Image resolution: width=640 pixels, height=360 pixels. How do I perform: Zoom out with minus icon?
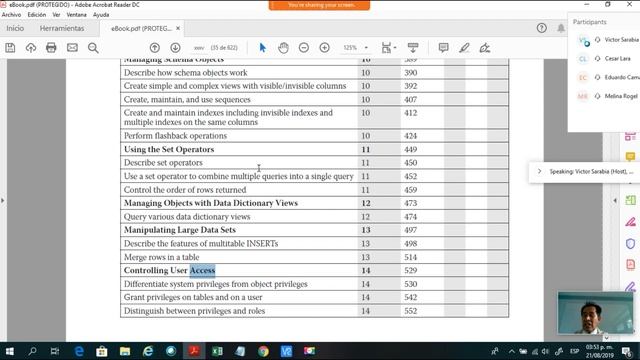(304, 48)
